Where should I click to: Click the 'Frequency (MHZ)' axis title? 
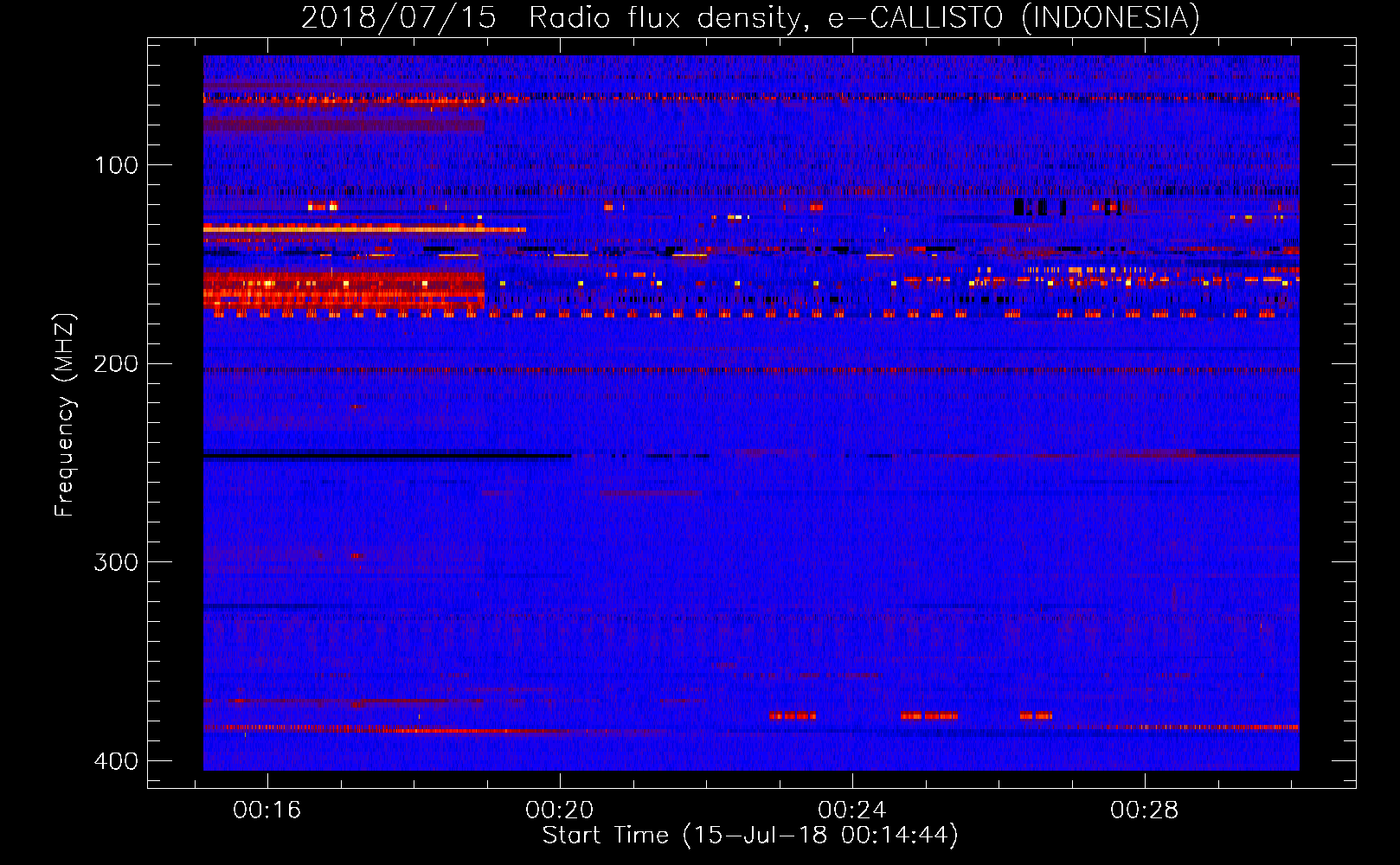coord(65,414)
